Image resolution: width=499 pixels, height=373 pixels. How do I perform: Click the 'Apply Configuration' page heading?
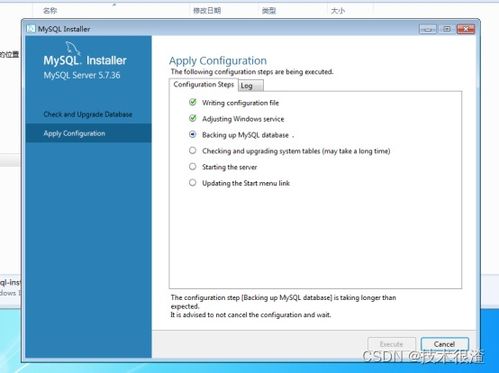[x=218, y=61]
